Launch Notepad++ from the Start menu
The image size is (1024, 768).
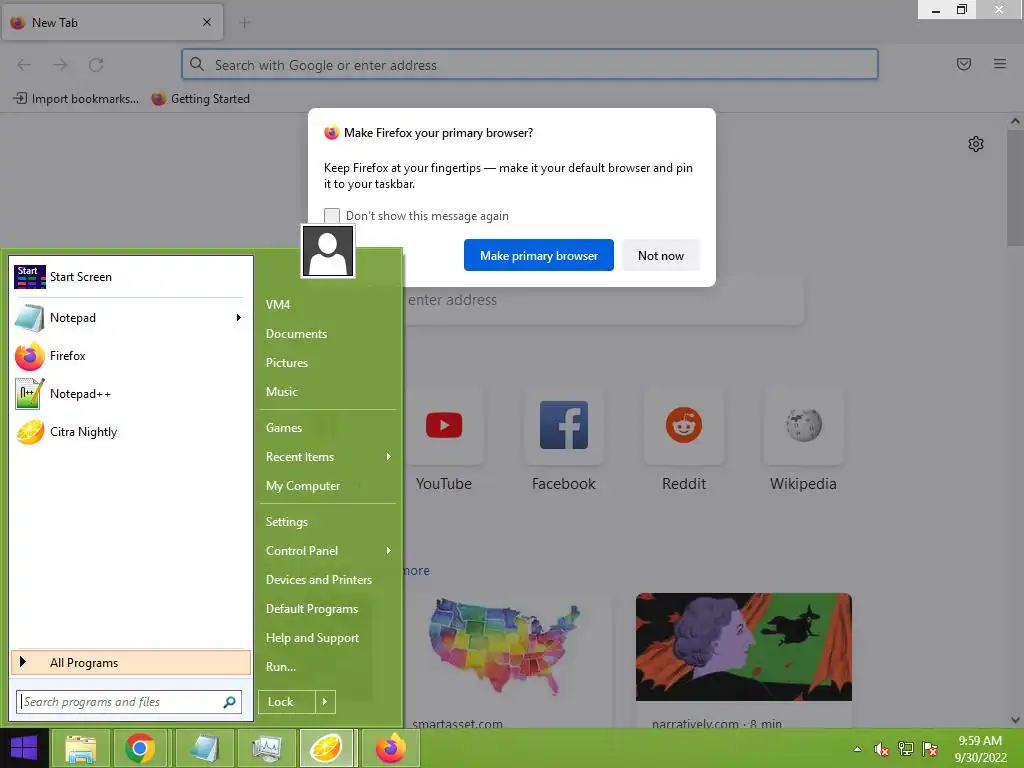(131, 394)
